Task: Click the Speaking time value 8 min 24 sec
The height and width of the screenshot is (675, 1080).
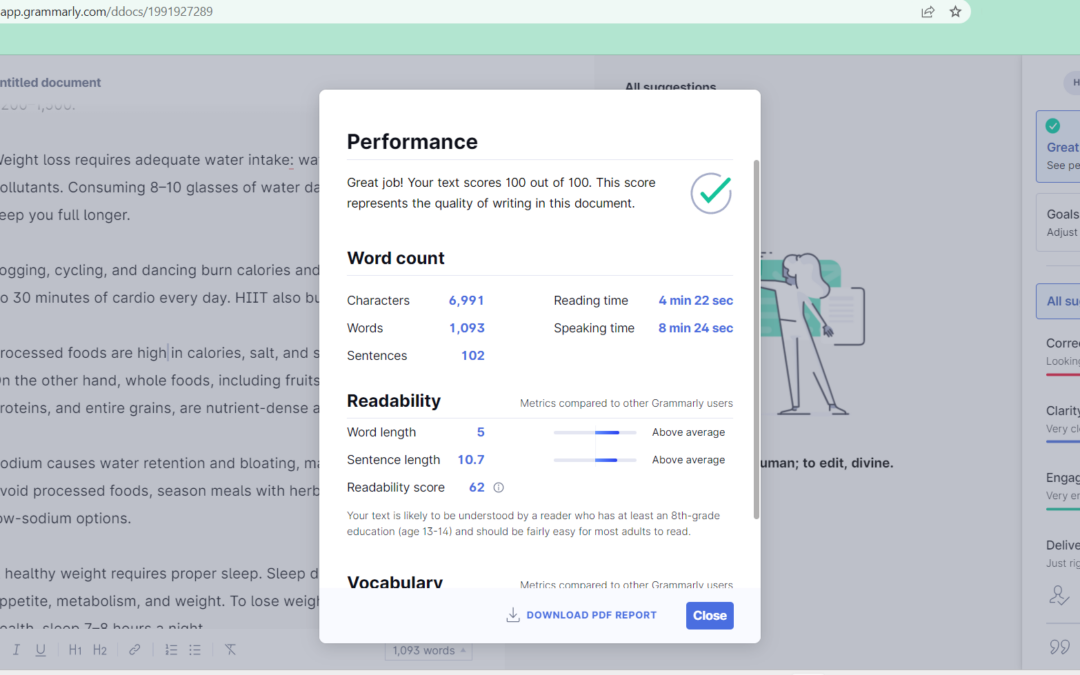Action: click(x=696, y=328)
